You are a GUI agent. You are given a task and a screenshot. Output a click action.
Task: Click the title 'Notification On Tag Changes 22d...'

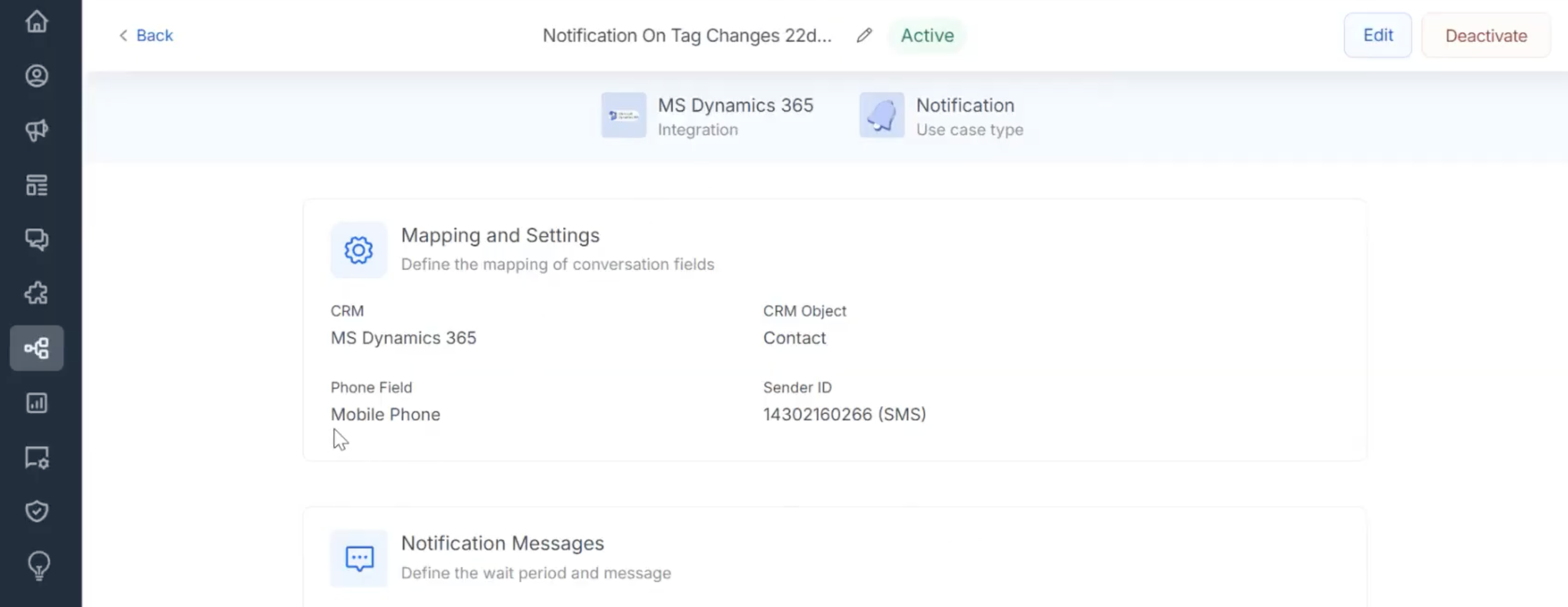pos(687,36)
